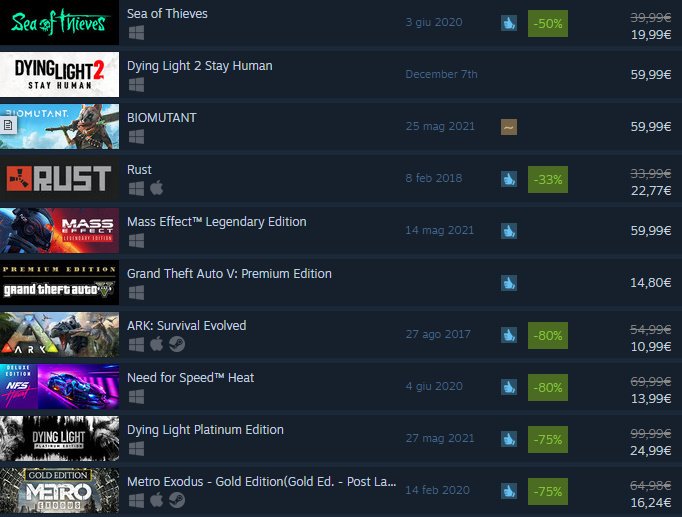Screen dimensions: 682x517
Task: Open the Need for Speed Heat title link
Action: (191, 377)
